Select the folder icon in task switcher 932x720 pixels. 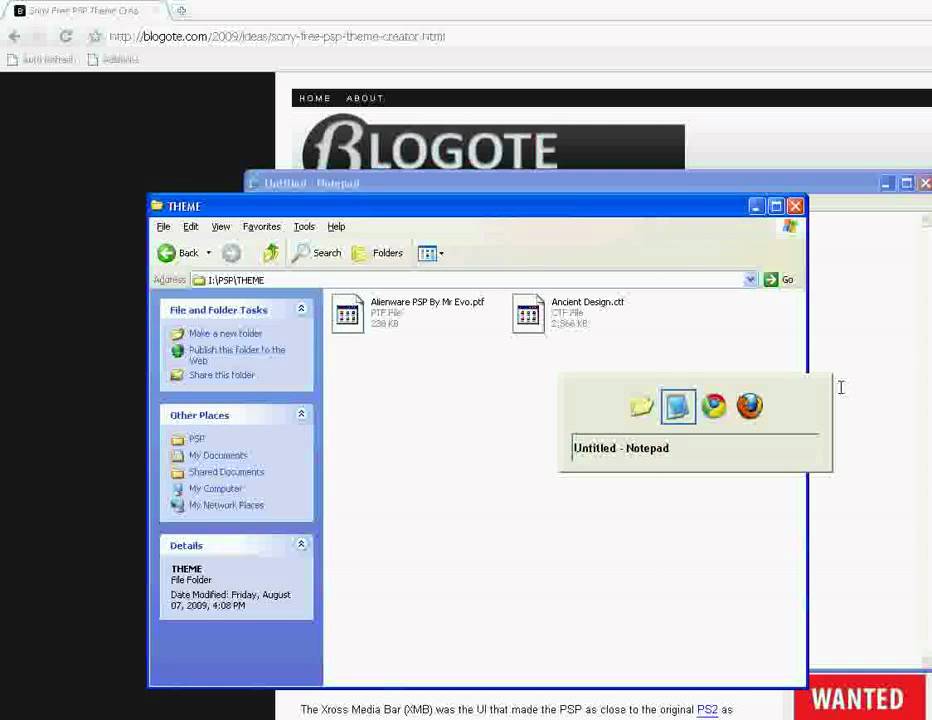tap(642, 407)
